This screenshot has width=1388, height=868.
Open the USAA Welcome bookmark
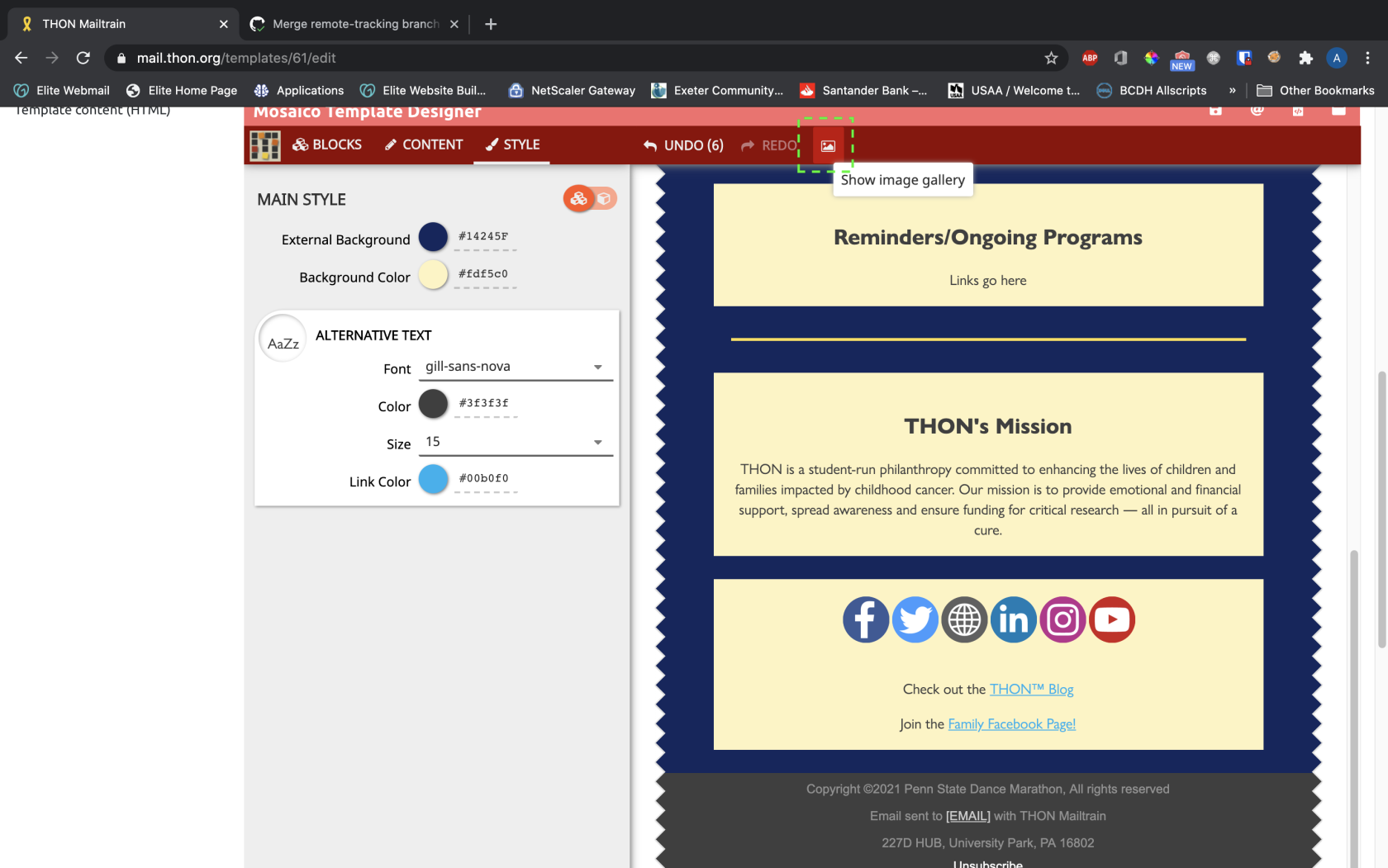[1014, 91]
